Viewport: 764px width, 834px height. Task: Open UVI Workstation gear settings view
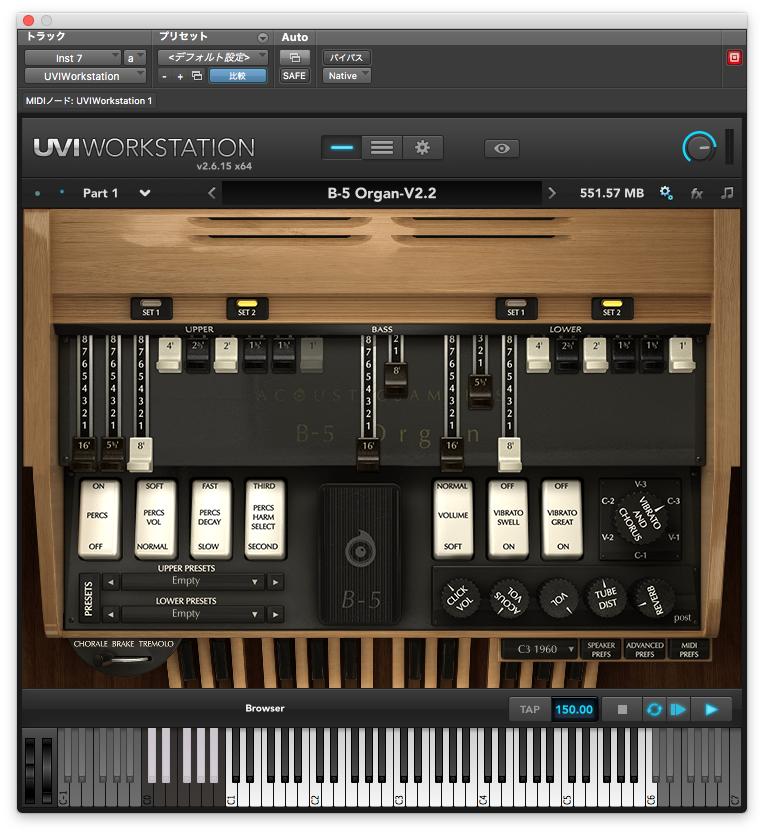[x=422, y=147]
